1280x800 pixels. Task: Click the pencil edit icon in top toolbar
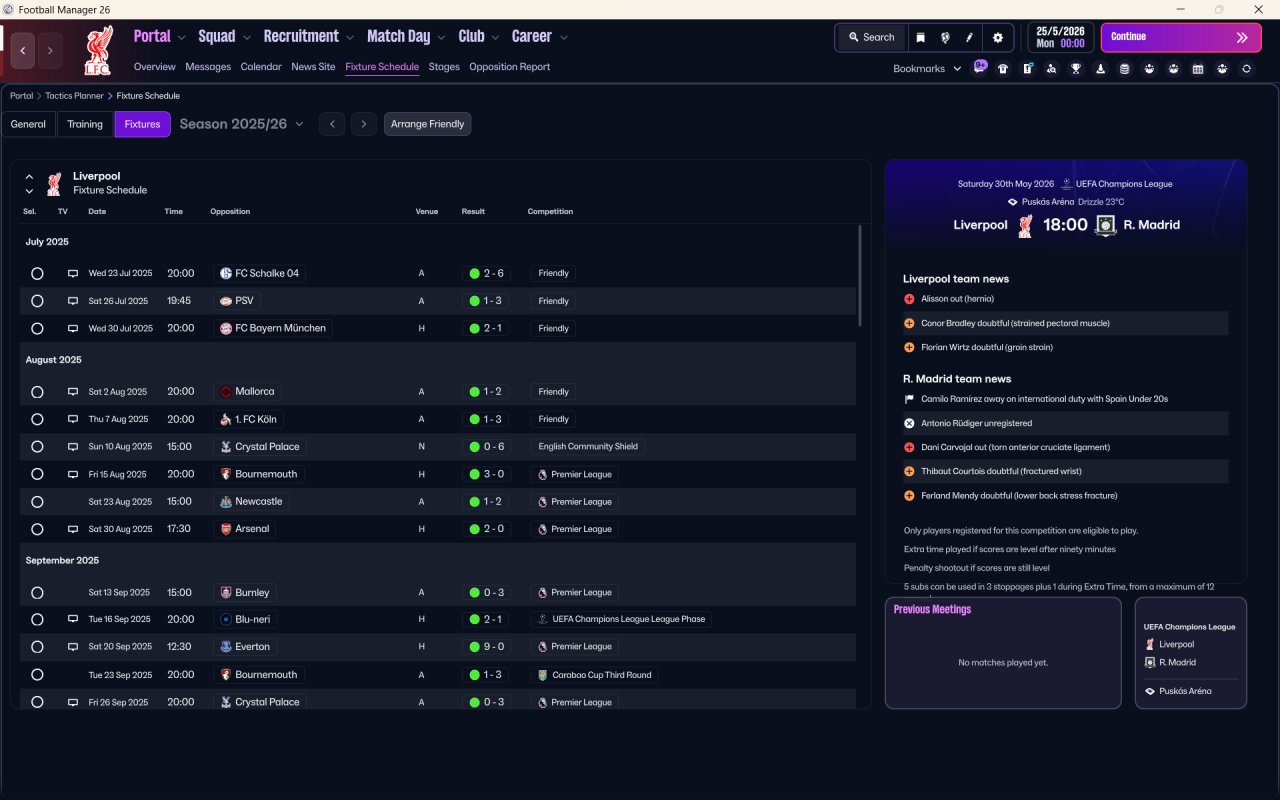[x=970, y=37]
